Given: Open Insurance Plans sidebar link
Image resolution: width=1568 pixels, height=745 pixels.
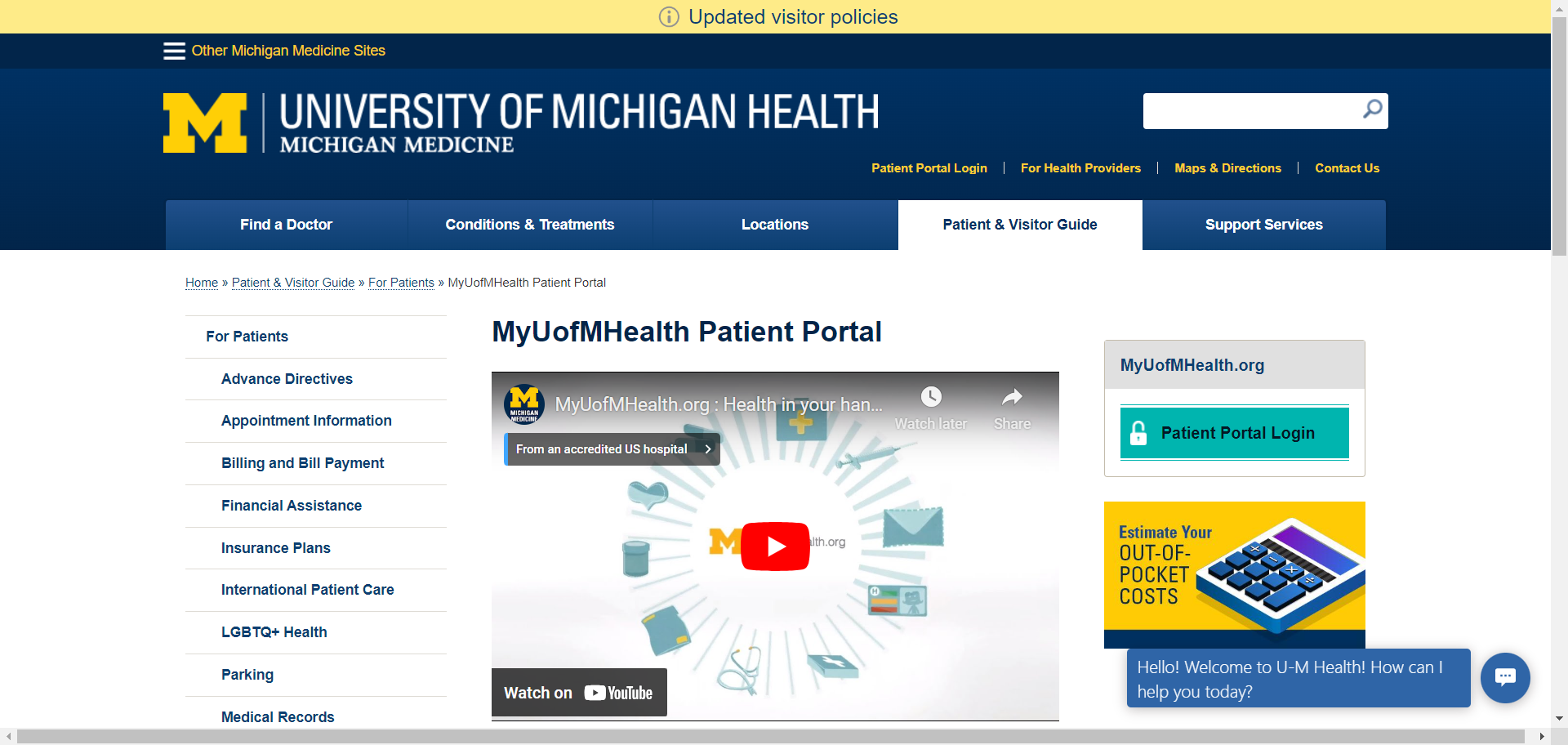Looking at the screenshot, I should pos(276,548).
